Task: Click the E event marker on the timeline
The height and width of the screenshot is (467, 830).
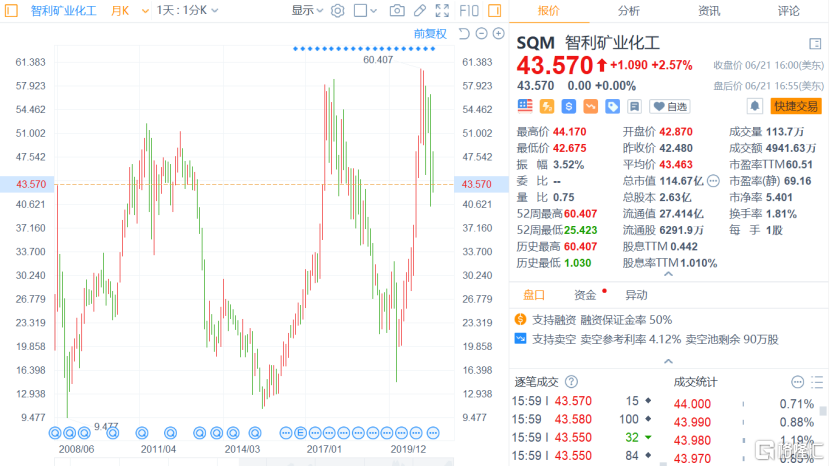Action: pyautogui.click(x=300, y=433)
